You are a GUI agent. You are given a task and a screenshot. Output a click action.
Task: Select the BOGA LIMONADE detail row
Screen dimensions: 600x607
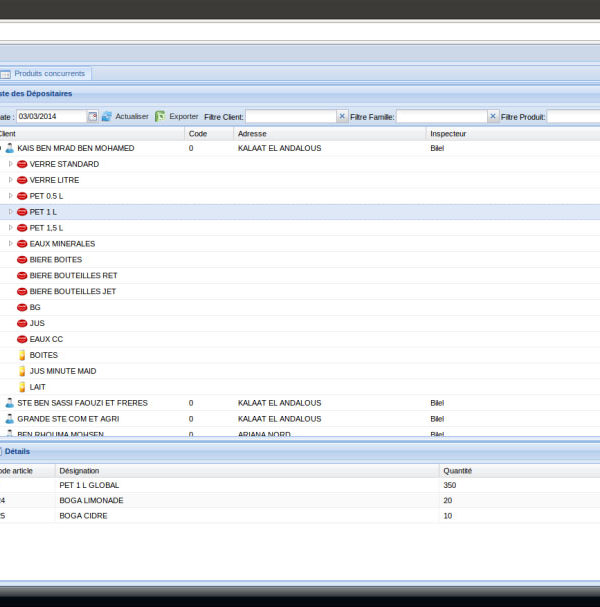91,500
